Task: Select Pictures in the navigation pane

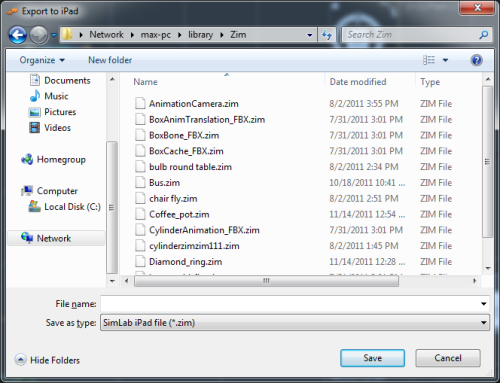Action: [53, 112]
